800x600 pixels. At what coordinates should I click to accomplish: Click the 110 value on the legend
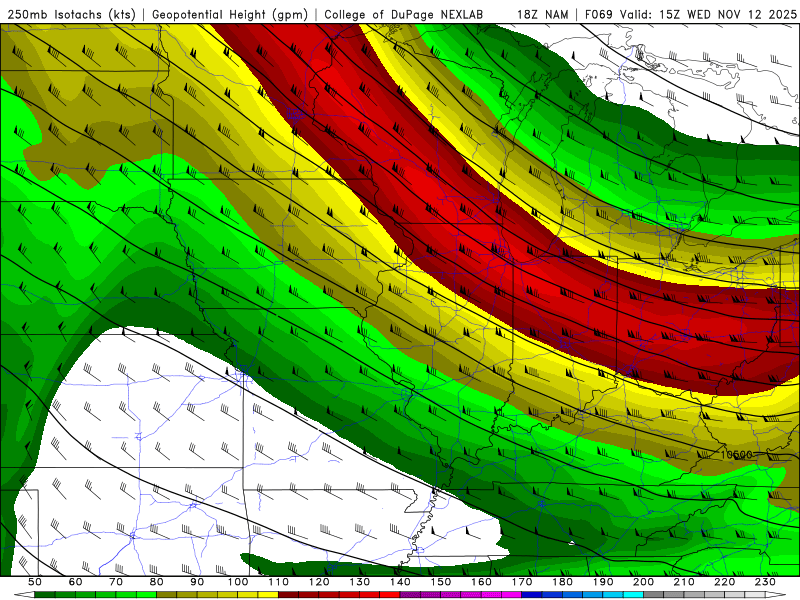279,582
